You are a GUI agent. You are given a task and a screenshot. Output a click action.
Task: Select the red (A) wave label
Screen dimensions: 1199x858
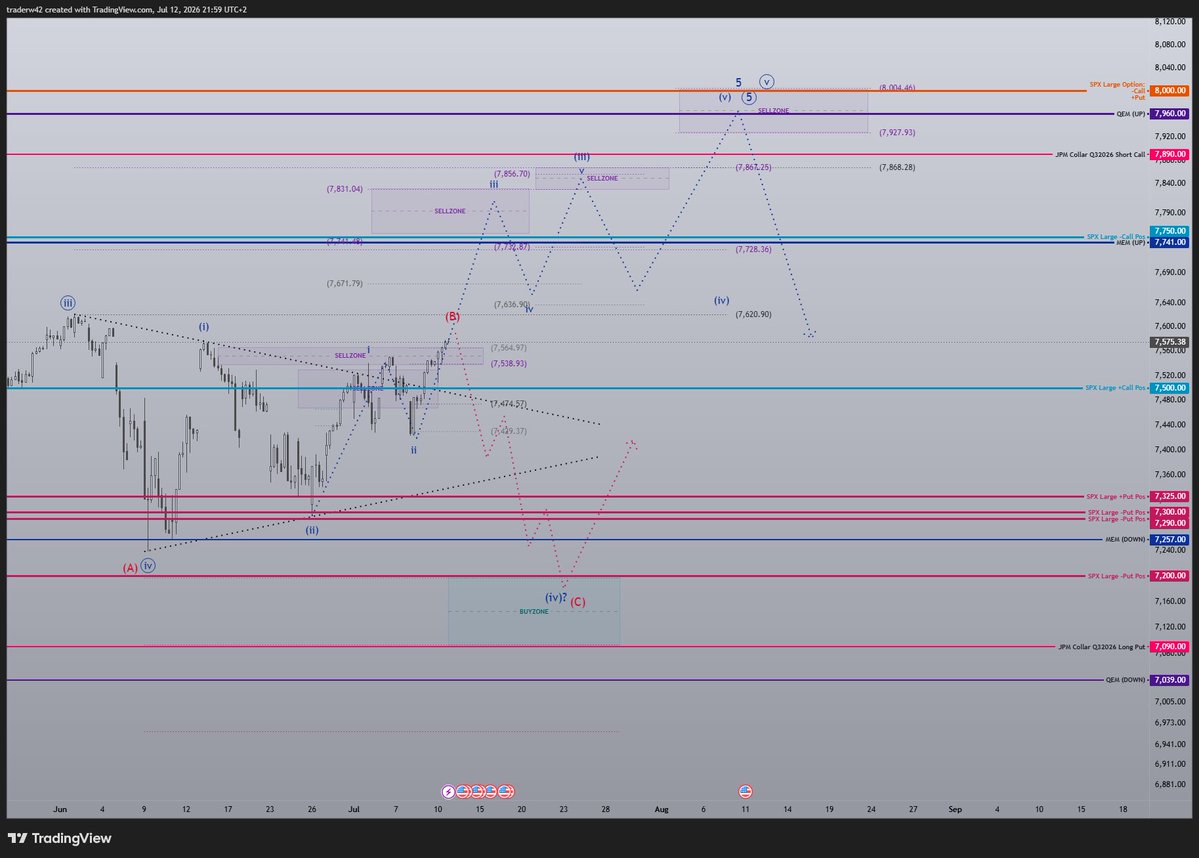coord(130,568)
